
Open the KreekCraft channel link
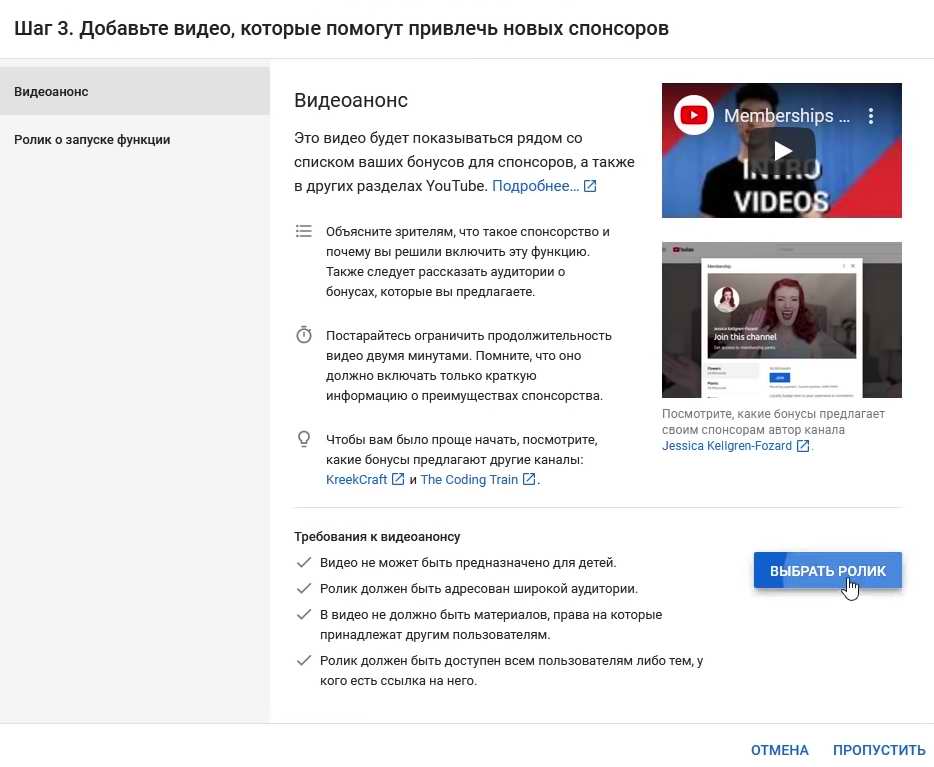coord(356,479)
